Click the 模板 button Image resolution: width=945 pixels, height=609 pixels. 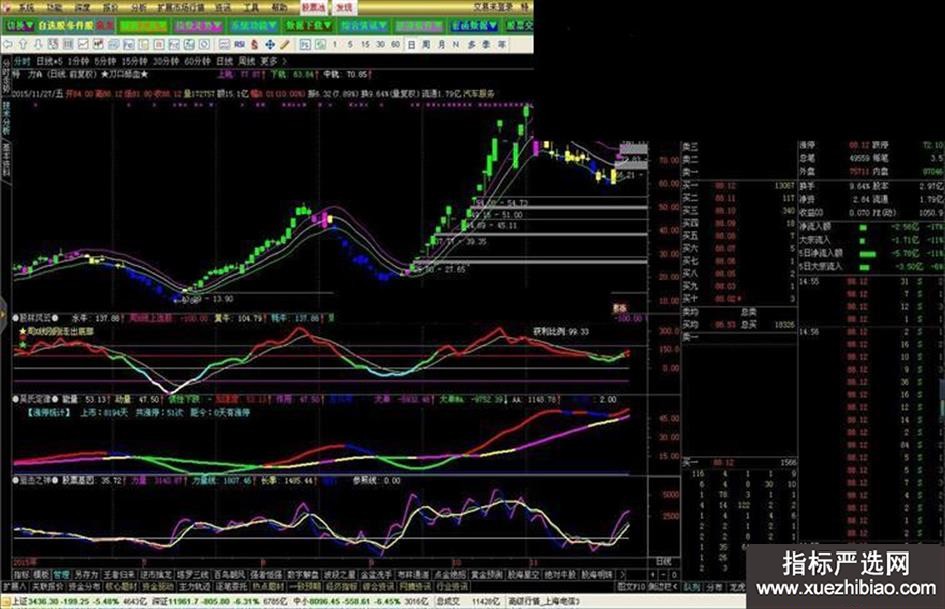coord(41,575)
